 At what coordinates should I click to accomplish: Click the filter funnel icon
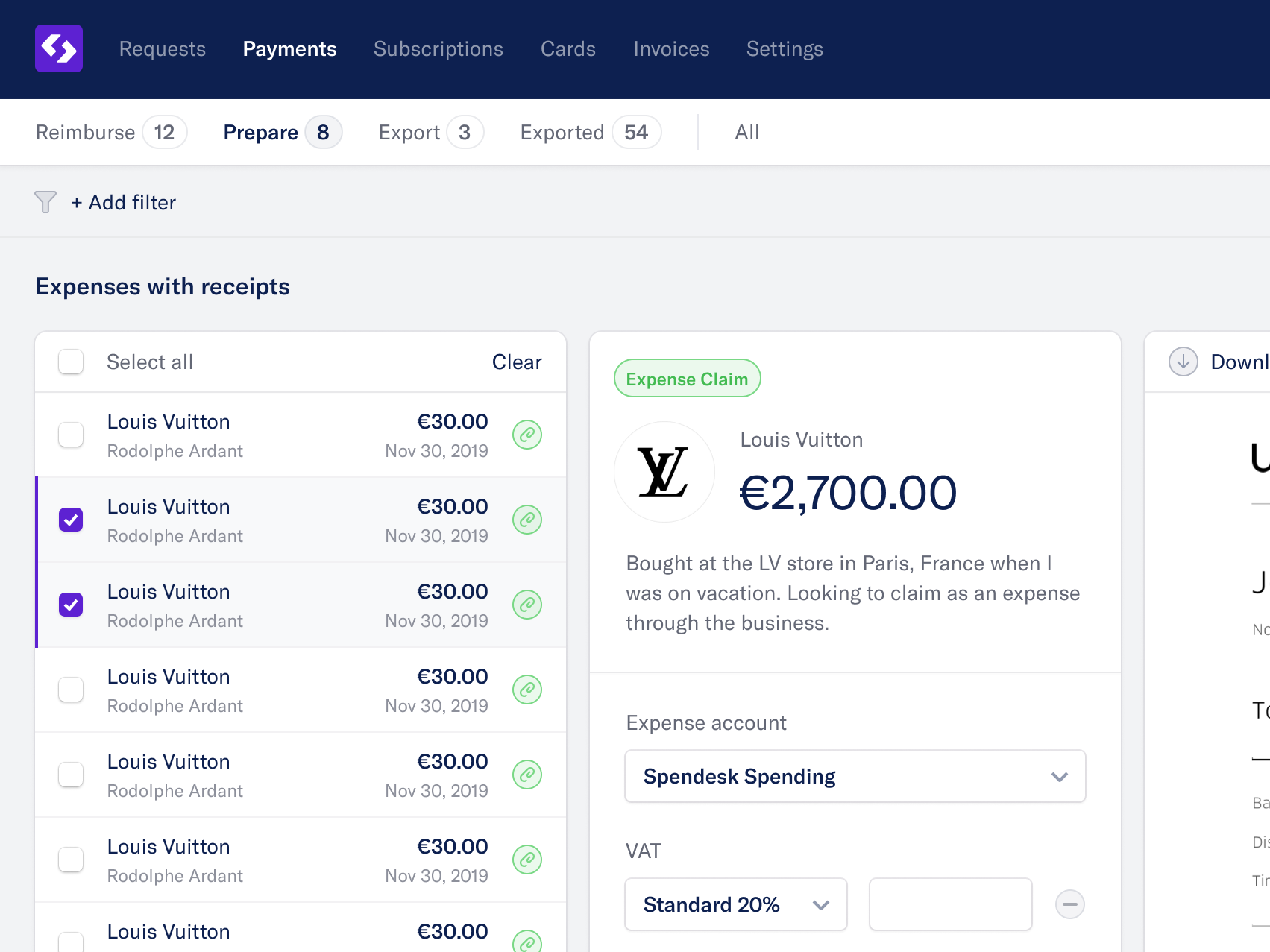click(x=45, y=201)
